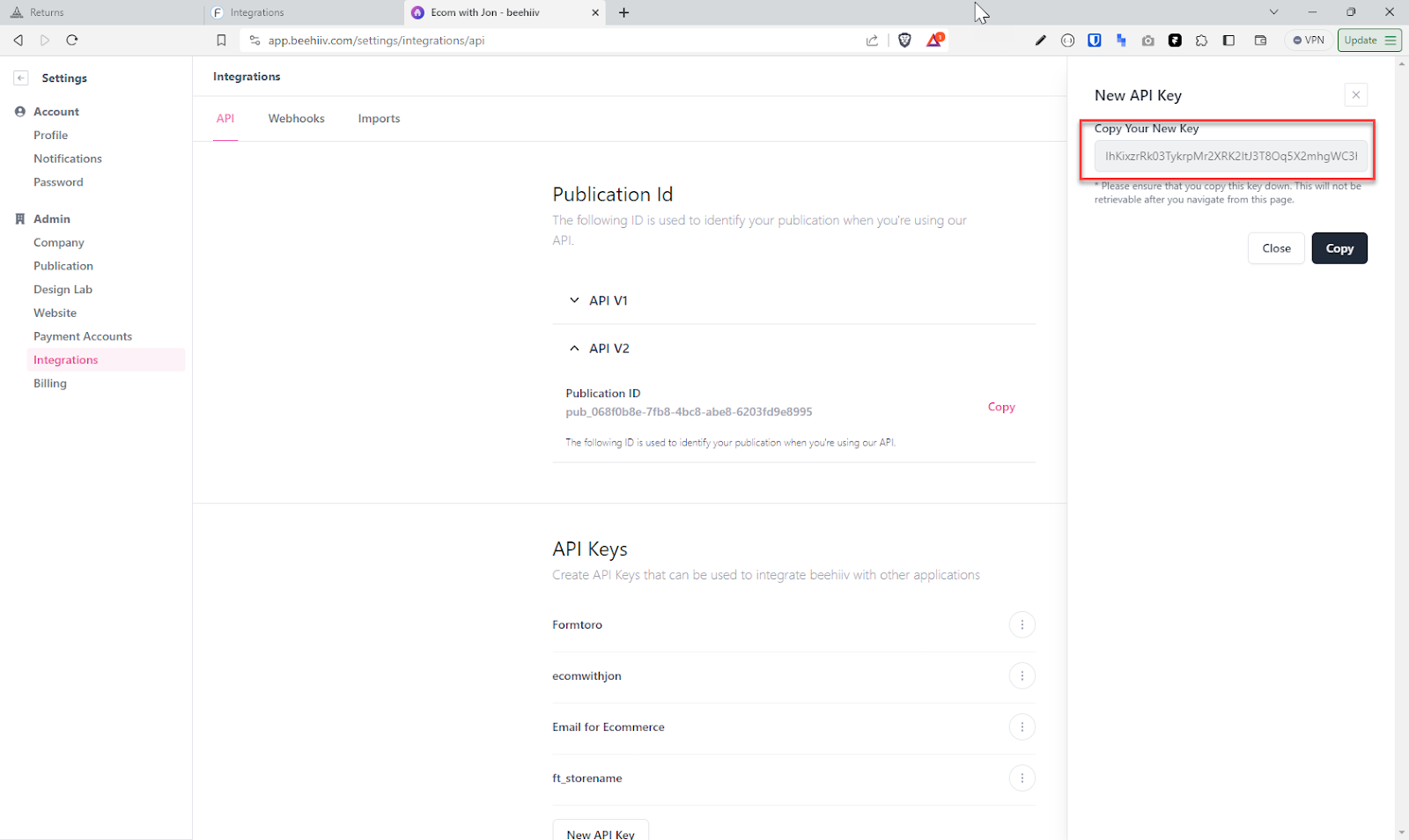Click the site info icon in address bar
The width and height of the screenshot is (1409, 840).
(x=255, y=41)
